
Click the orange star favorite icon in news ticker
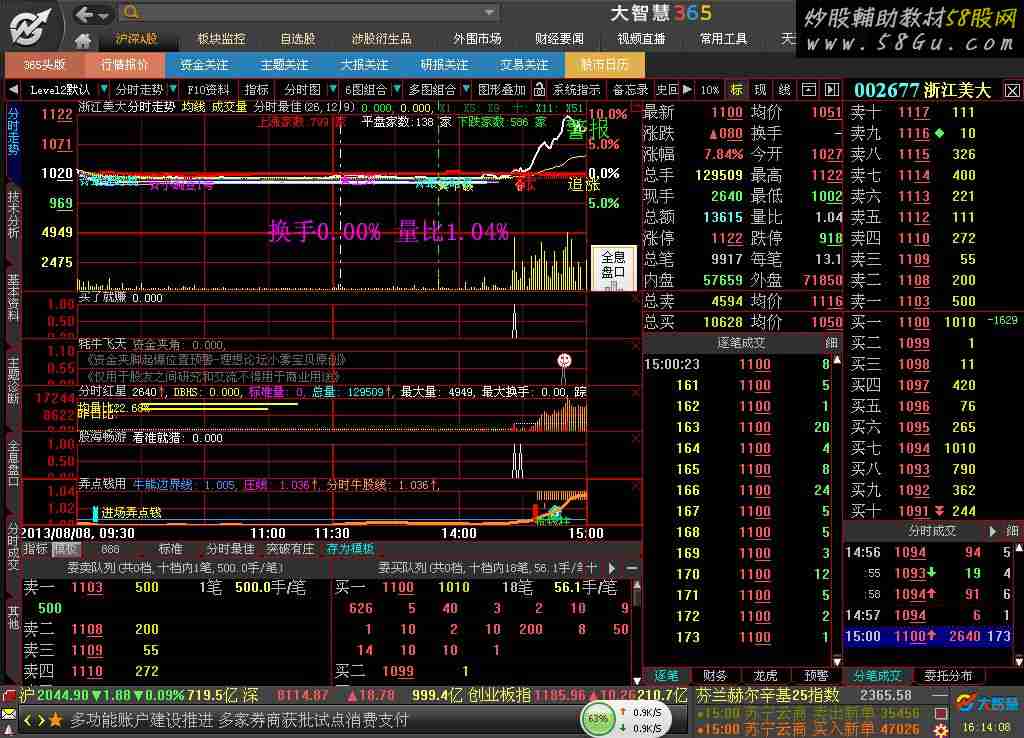click(56, 720)
